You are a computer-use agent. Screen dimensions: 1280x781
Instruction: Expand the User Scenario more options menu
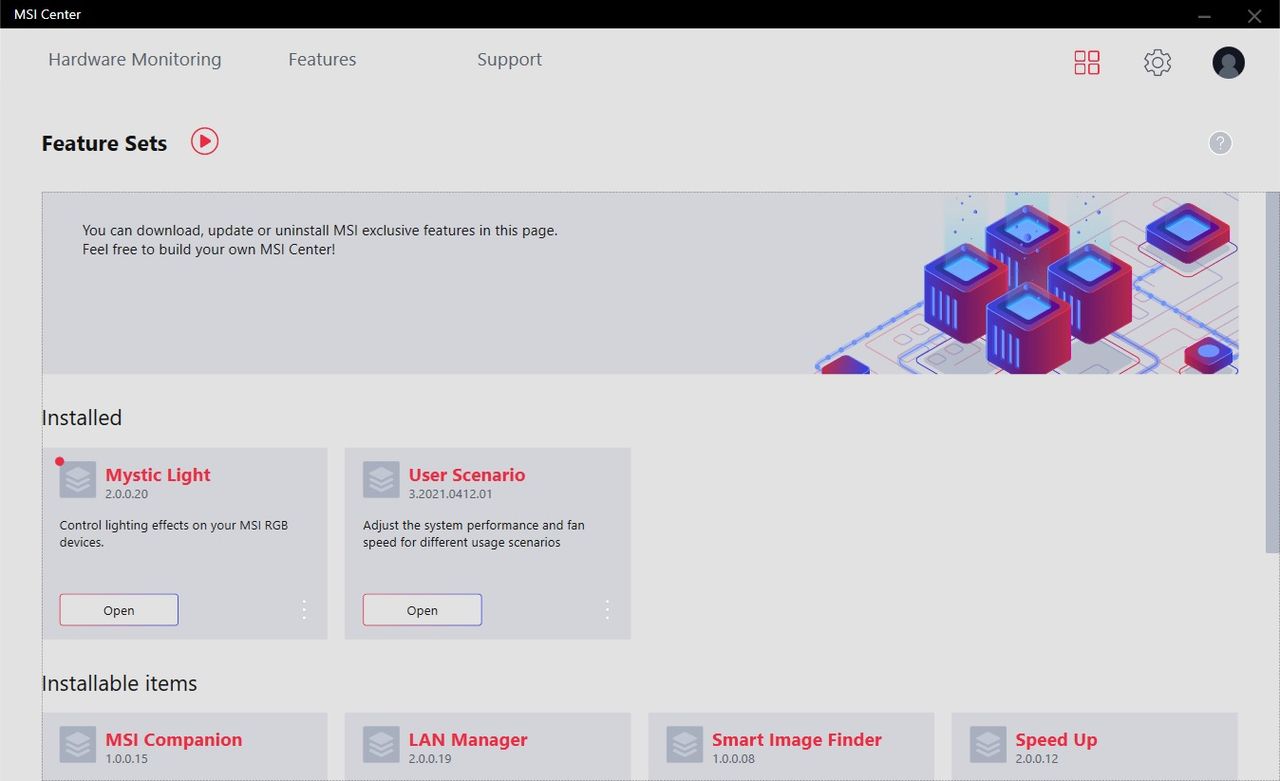(607, 610)
